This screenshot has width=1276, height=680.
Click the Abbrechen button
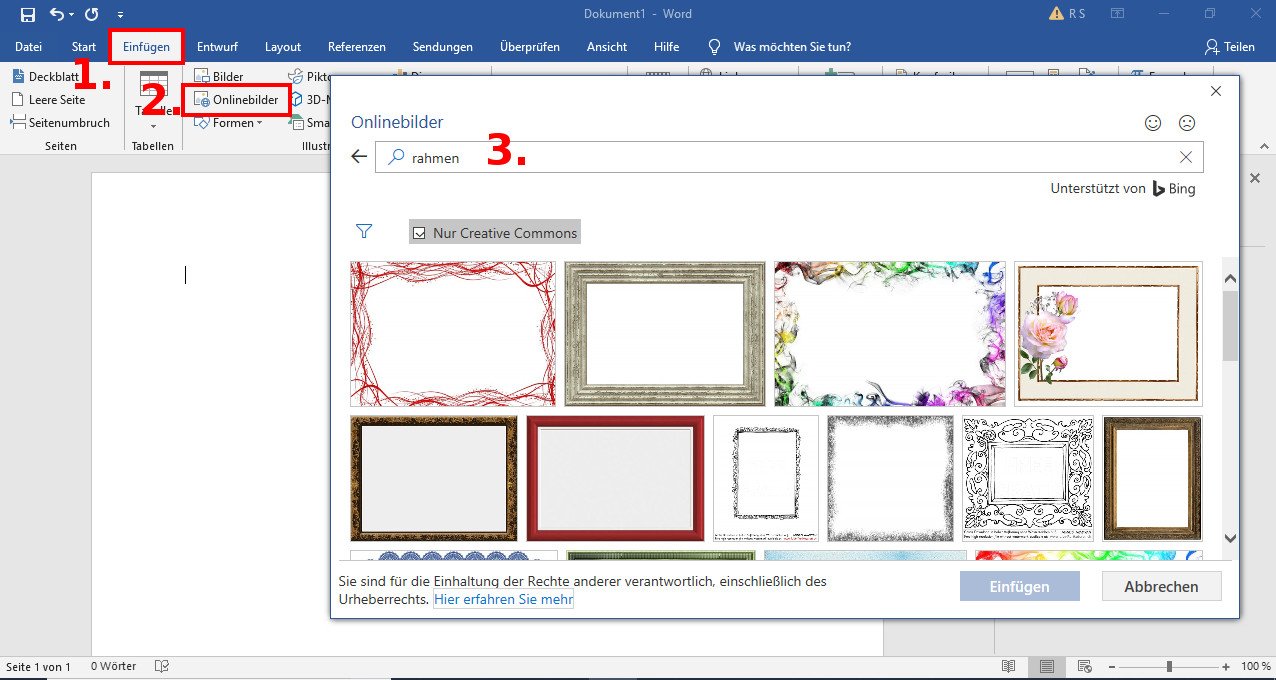tap(1161, 587)
